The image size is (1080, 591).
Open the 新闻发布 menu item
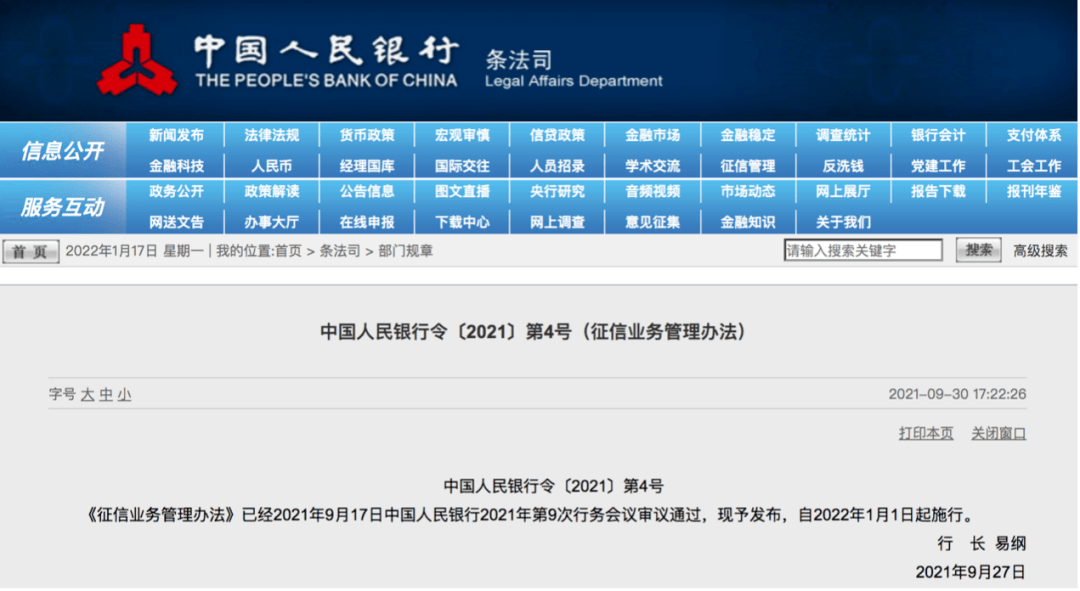click(176, 135)
